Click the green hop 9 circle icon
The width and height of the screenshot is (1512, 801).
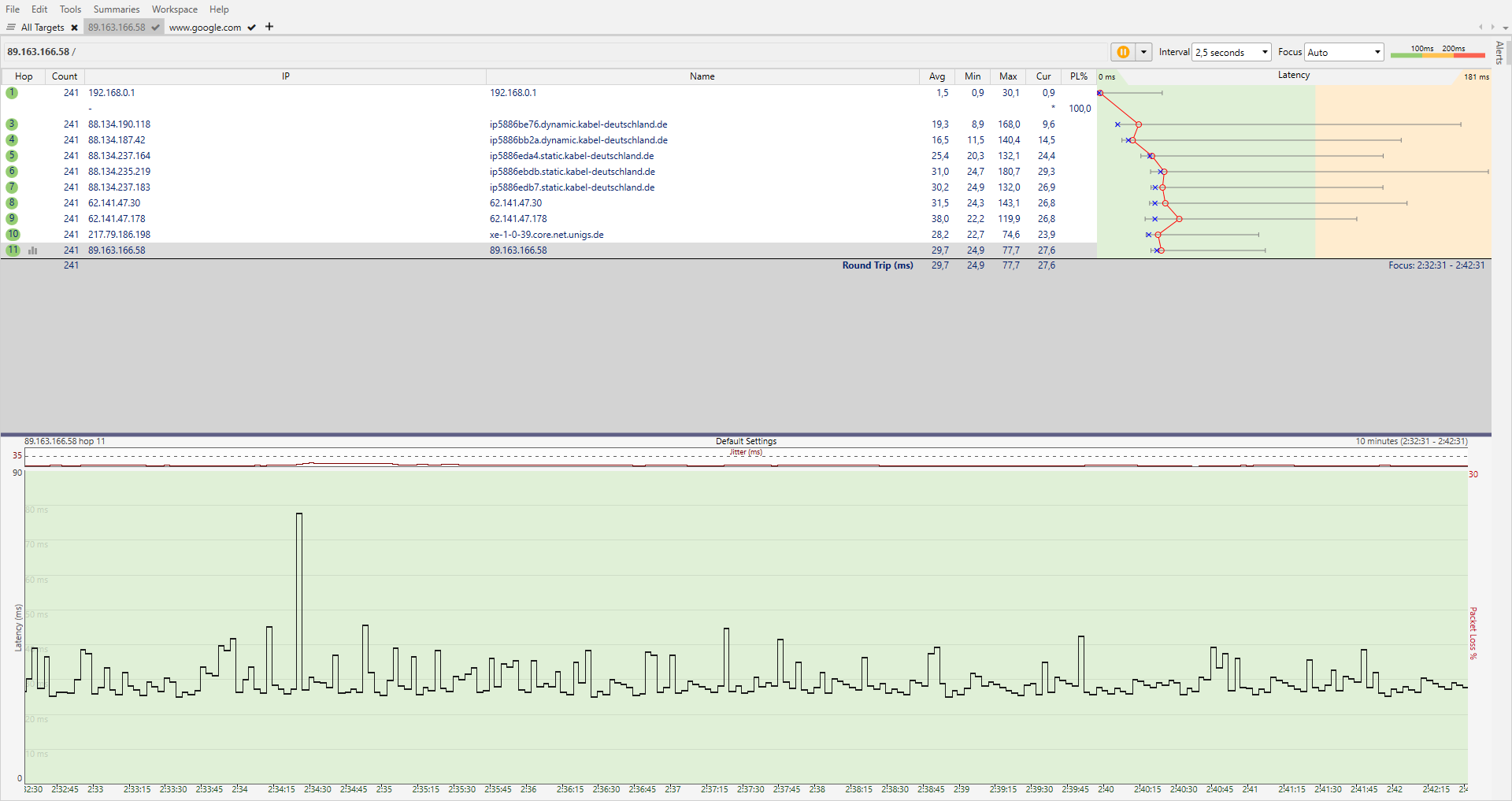[x=12, y=219]
